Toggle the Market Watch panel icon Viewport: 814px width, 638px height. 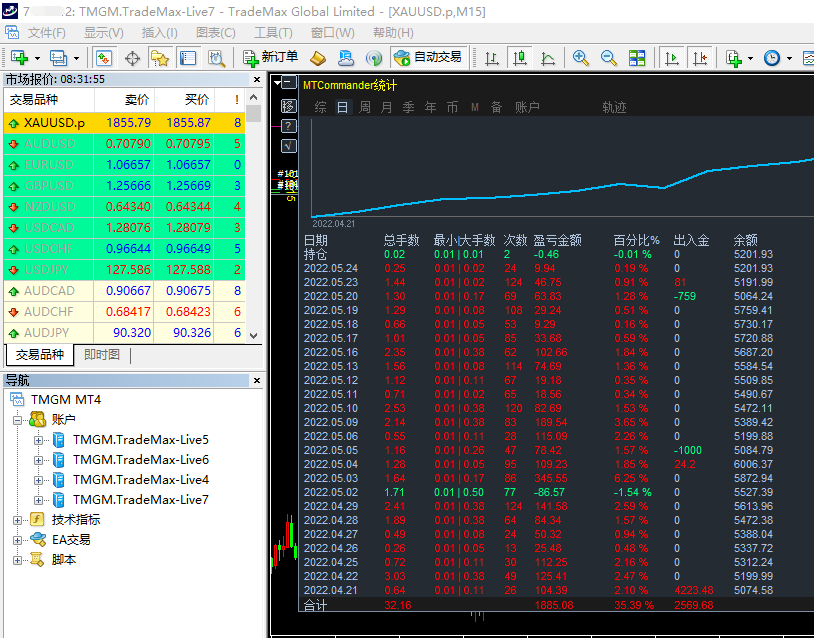coord(104,58)
